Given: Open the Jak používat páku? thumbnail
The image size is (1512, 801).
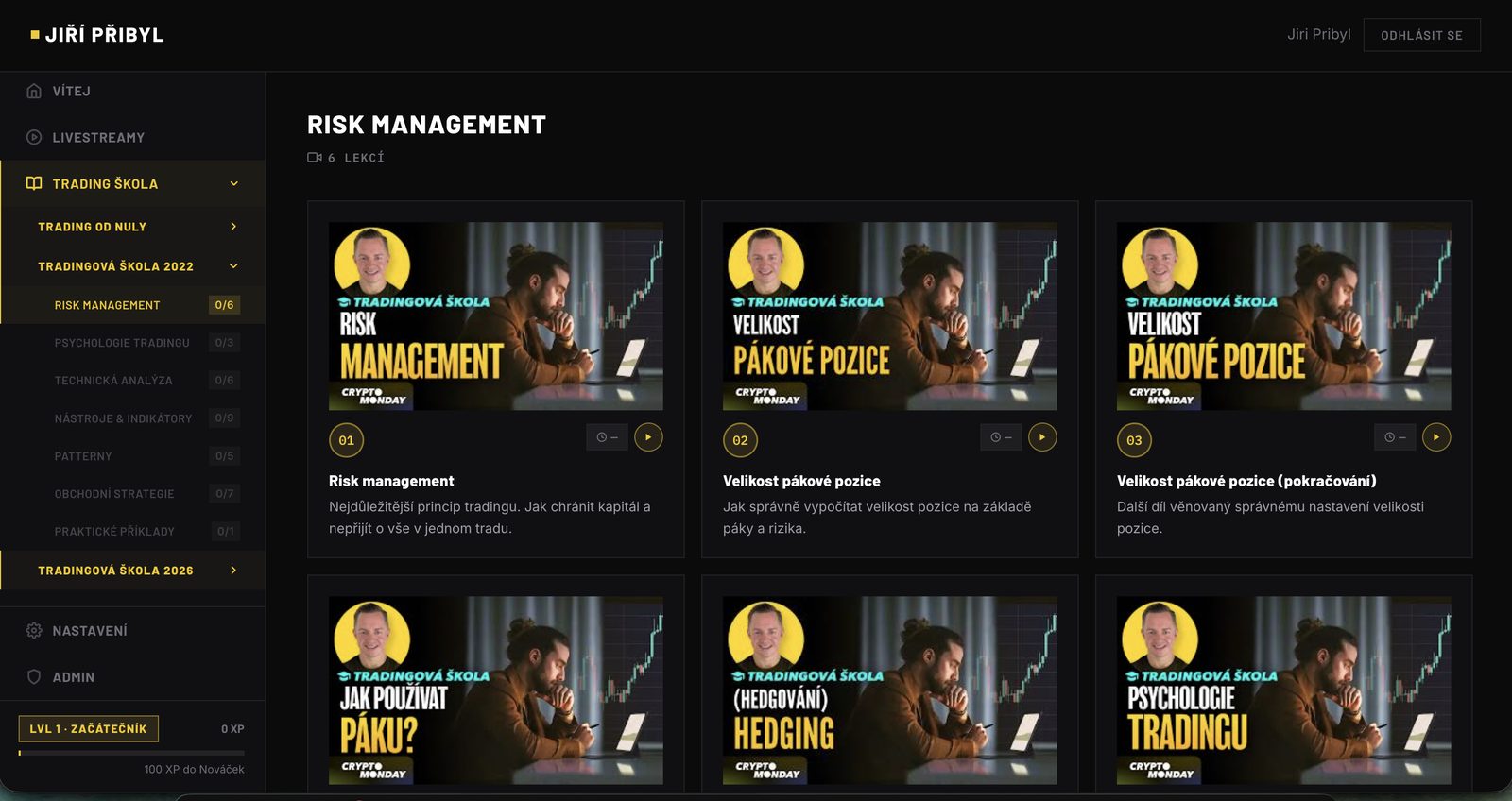Looking at the screenshot, I should [496, 690].
